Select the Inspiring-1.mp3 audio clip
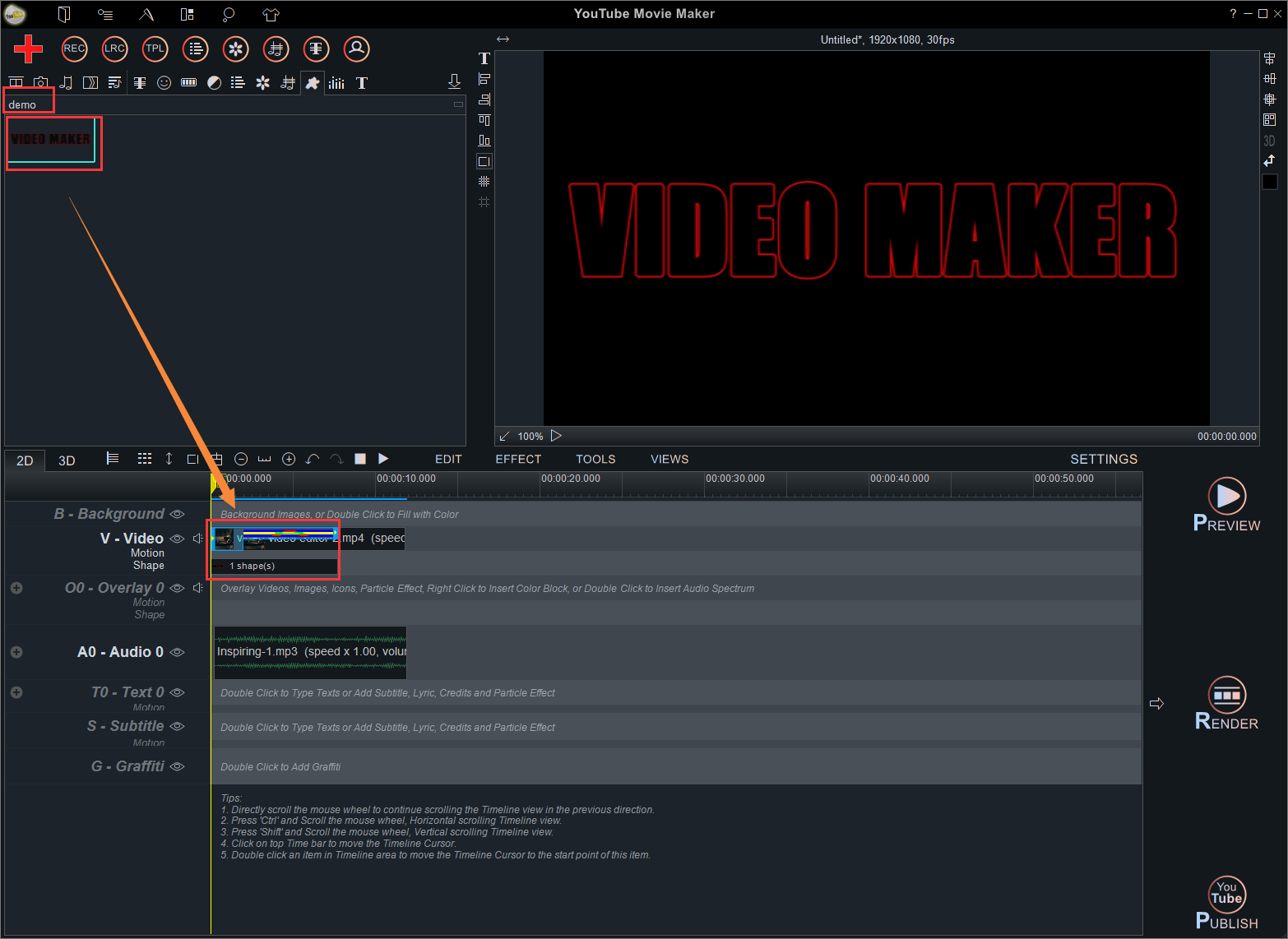 point(310,652)
